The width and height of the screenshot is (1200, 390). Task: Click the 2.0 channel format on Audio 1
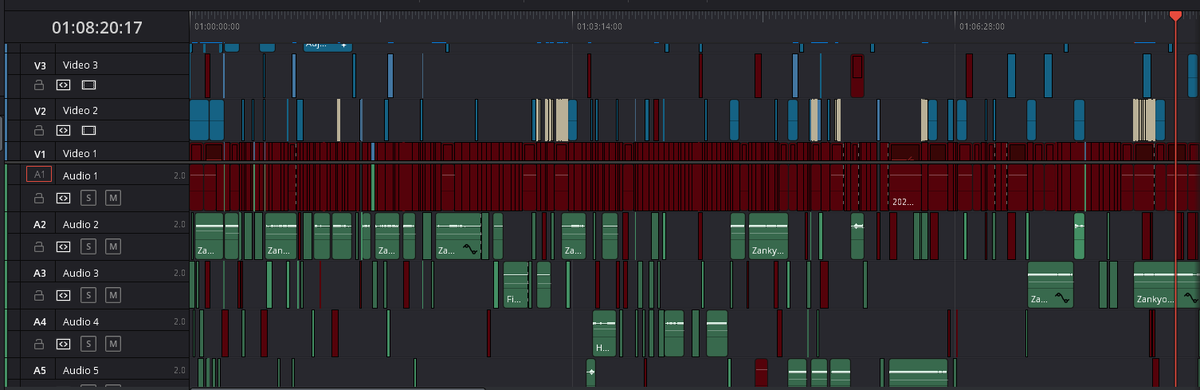(x=180, y=175)
